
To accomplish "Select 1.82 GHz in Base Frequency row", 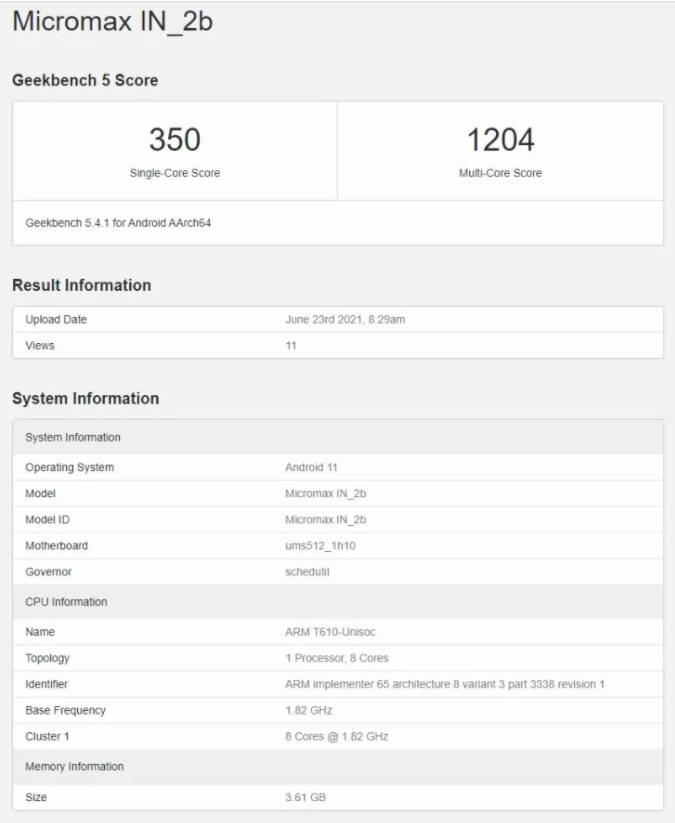I will point(309,711).
